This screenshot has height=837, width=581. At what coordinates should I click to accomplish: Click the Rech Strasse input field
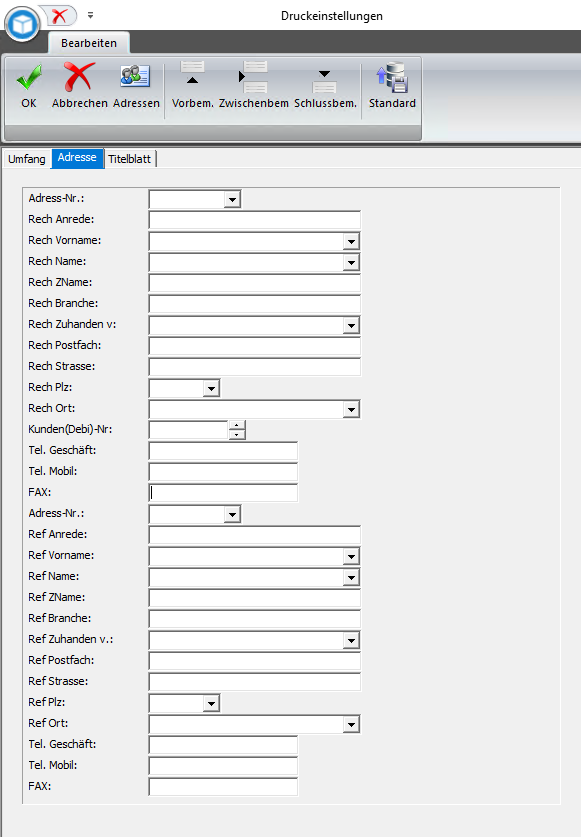pyautogui.click(x=255, y=367)
